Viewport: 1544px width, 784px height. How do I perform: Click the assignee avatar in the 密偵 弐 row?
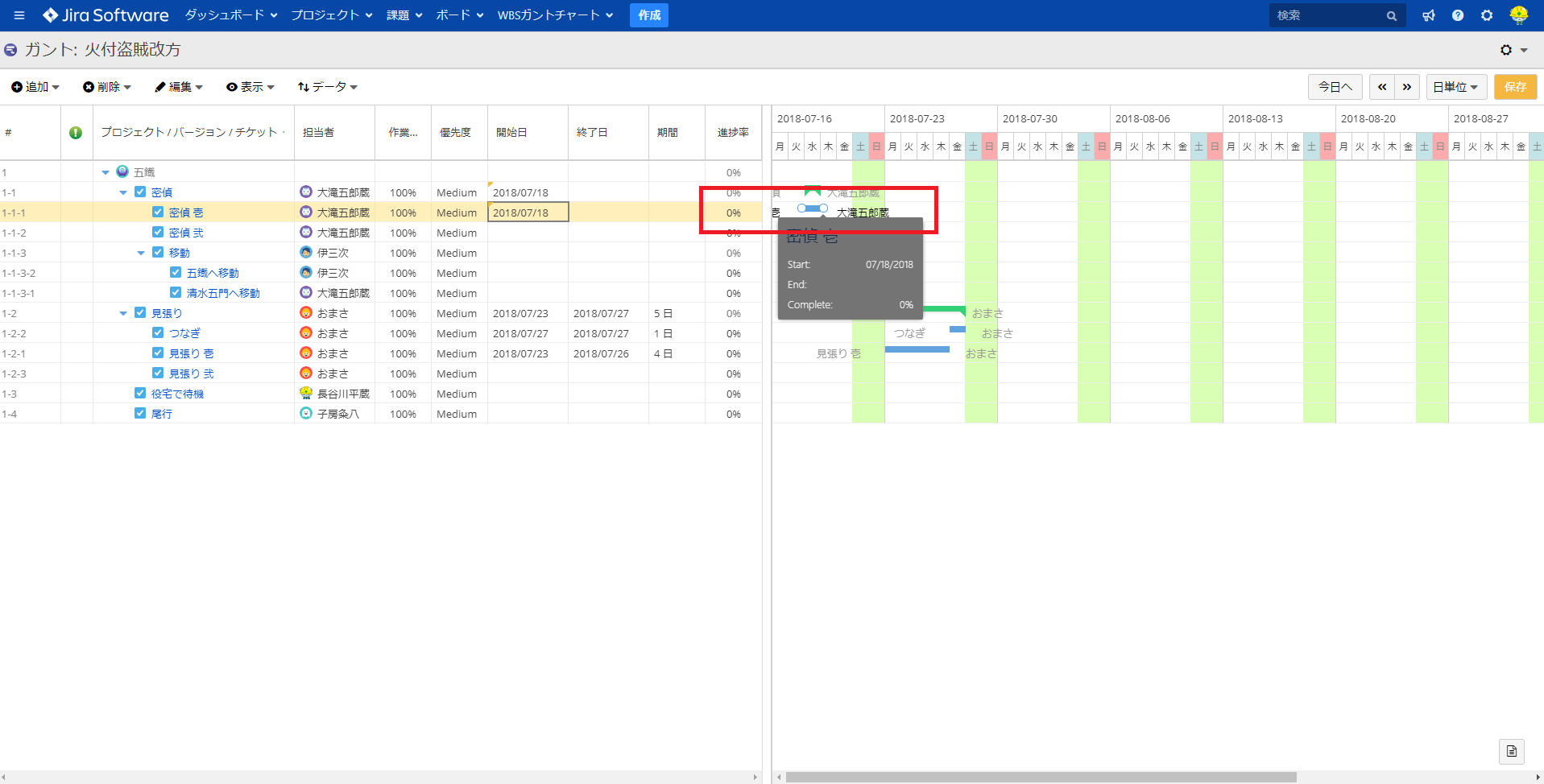[x=306, y=232]
